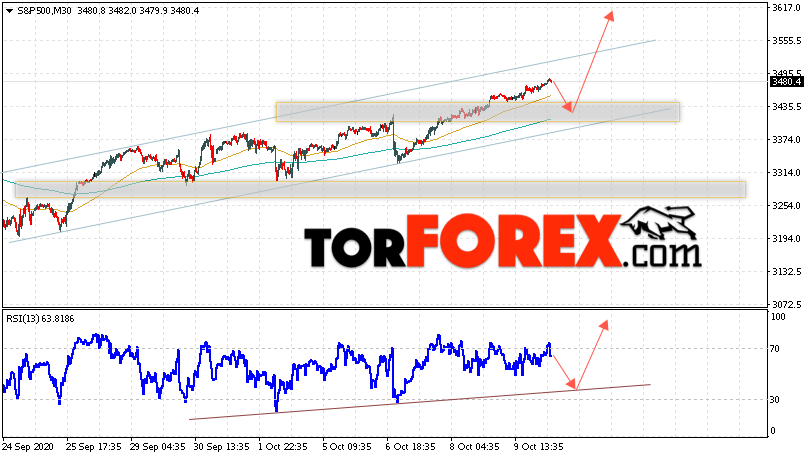Click the 3194.0 price axis label

point(787,239)
